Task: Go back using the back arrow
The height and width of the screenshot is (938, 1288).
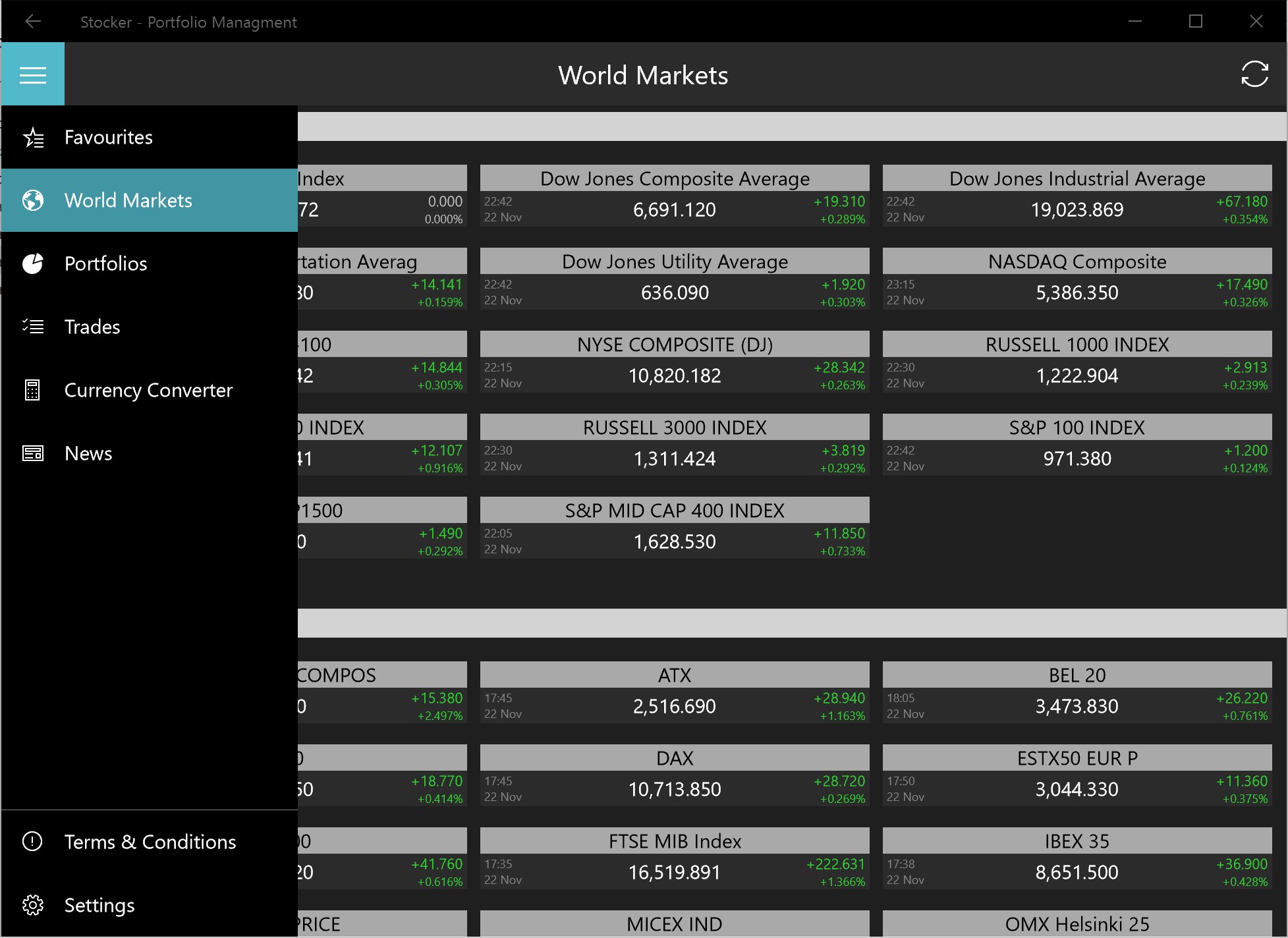Action: (33, 21)
